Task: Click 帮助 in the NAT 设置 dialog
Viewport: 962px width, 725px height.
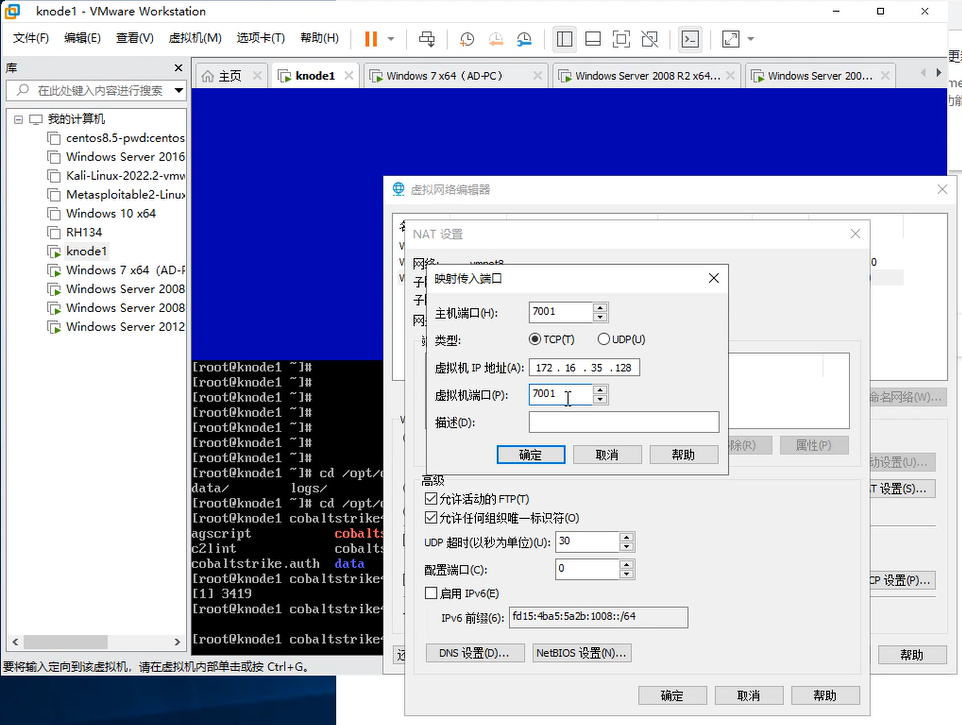Action: click(825, 696)
